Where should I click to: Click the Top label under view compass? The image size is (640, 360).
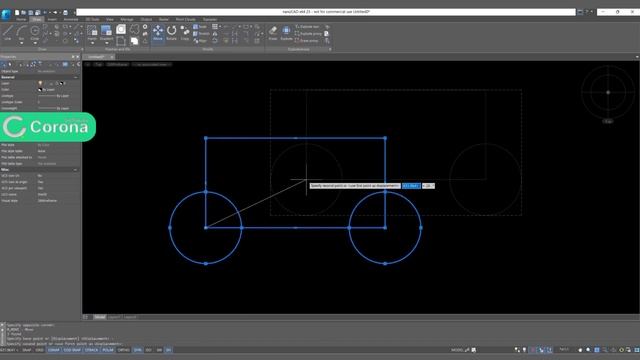pyautogui.click(x=608, y=121)
